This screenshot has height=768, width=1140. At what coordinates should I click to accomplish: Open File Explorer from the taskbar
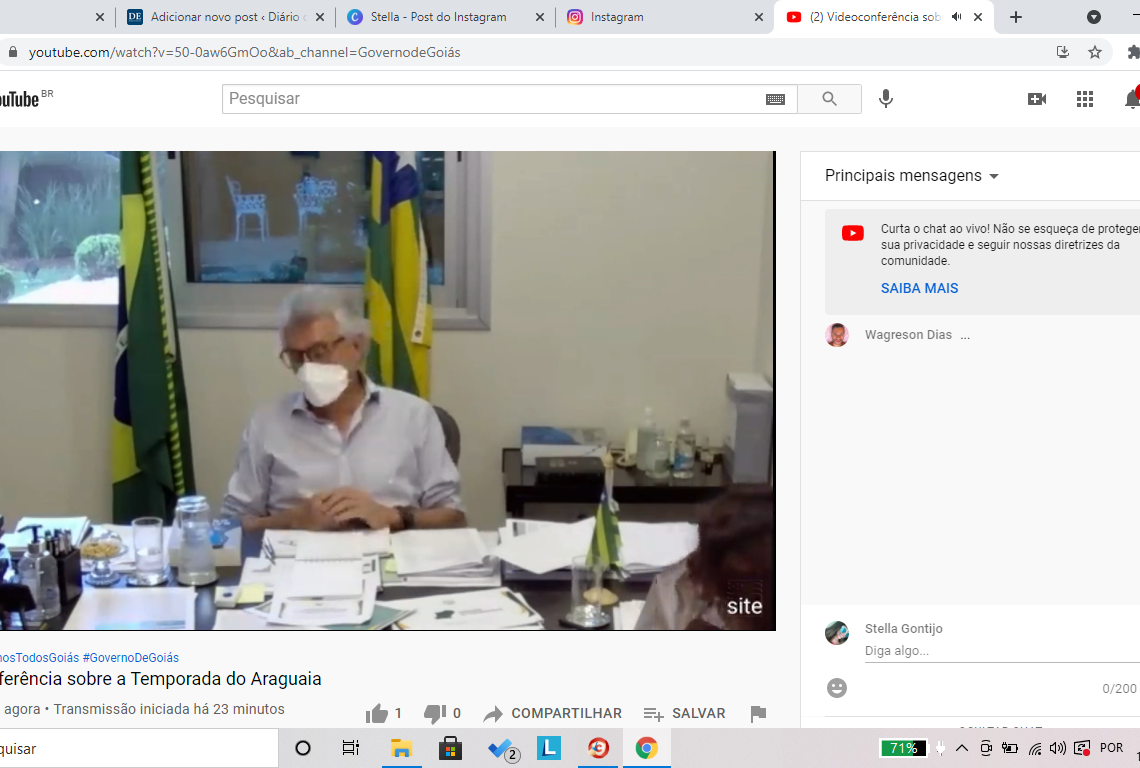point(401,748)
